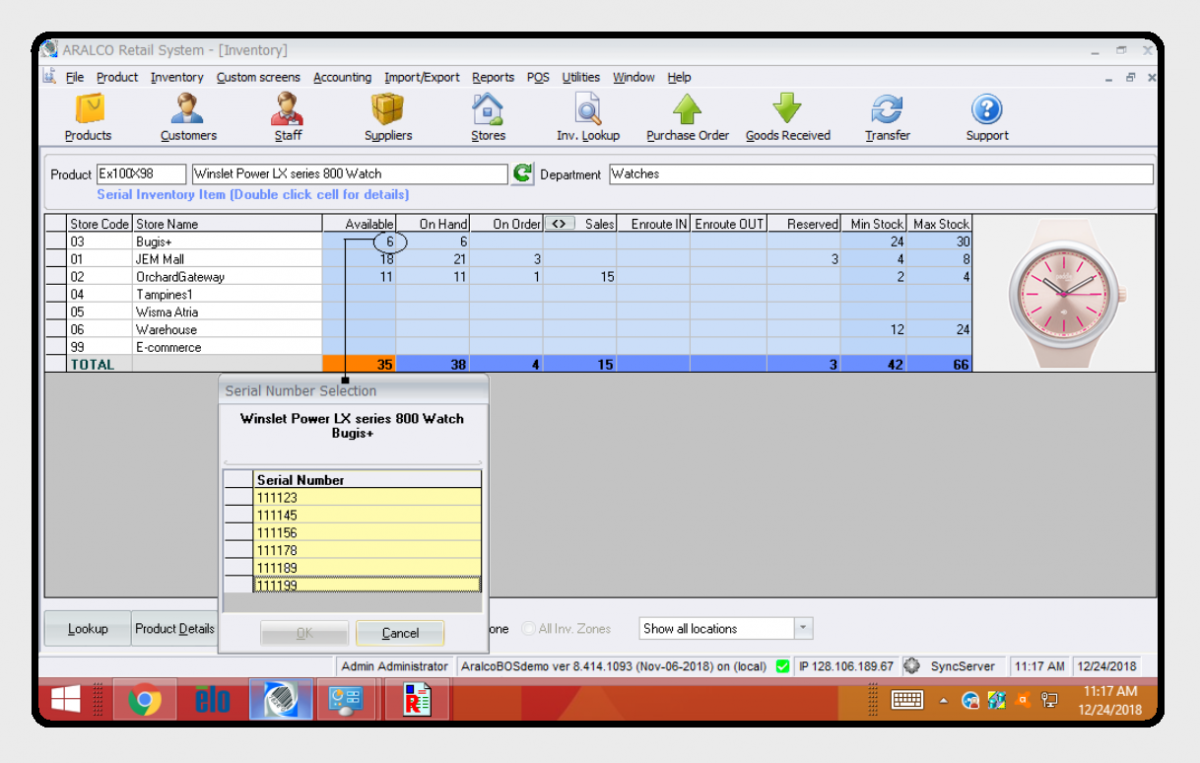This screenshot has height=763, width=1200.
Task: Open the Customers toolbar icon
Action: [188, 117]
